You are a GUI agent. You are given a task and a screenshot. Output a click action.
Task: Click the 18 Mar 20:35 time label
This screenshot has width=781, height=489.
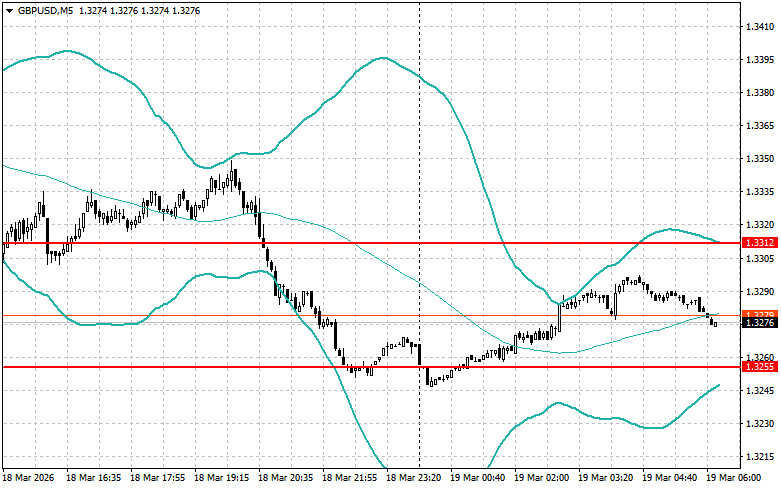tap(285, 478)
